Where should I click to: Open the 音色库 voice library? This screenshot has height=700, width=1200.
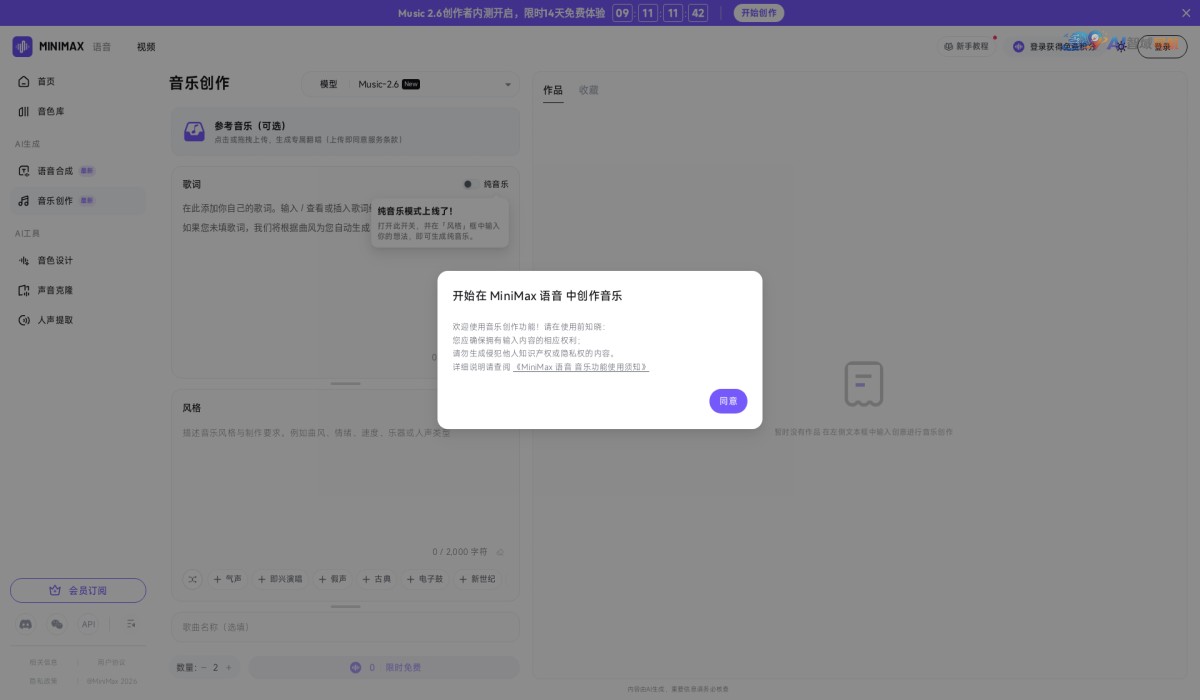45,111
